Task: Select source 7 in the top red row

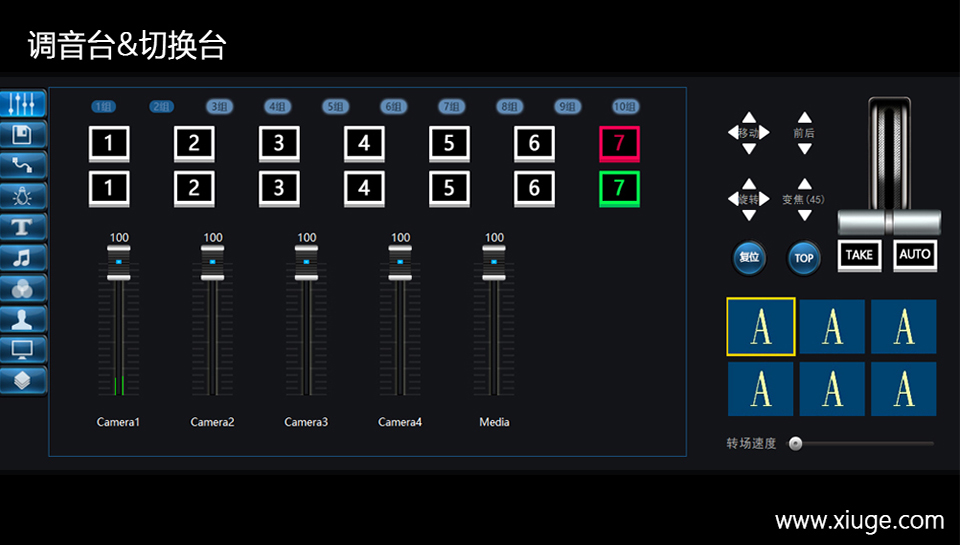Action: (619, 144)
